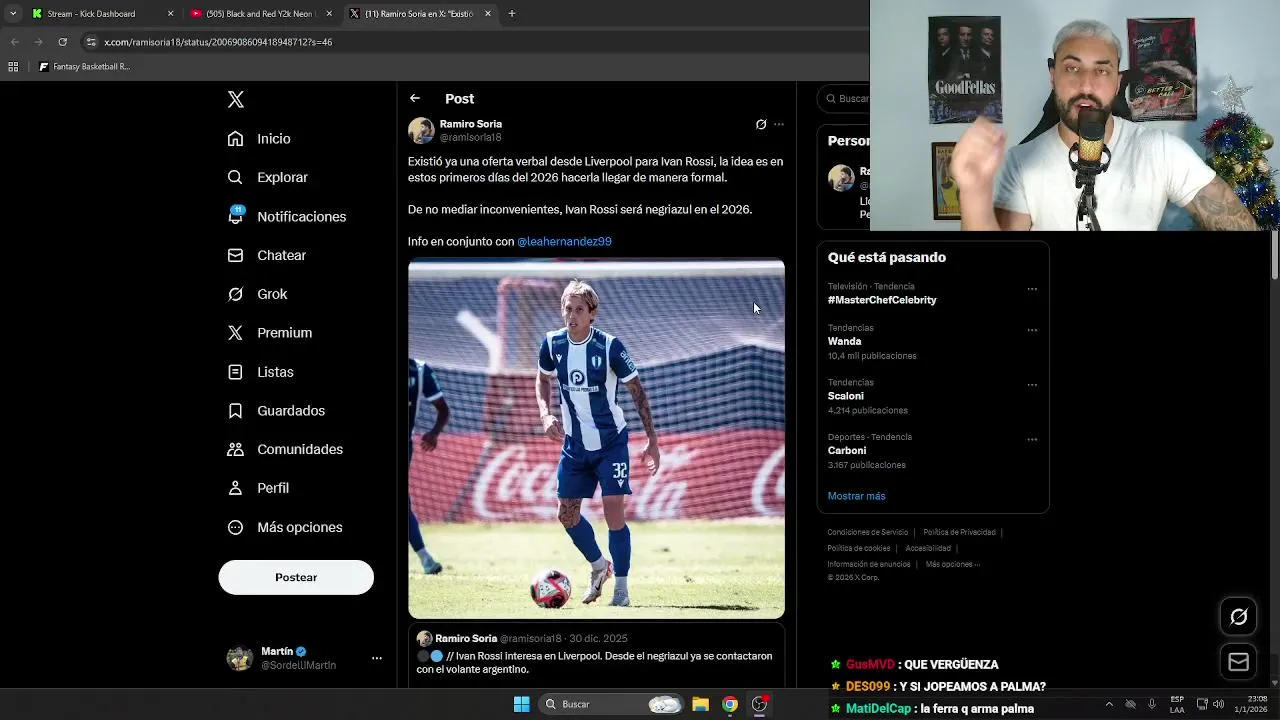Open Política de cookies link
Screen dimensions: 1280x720
tap(859, 548)
